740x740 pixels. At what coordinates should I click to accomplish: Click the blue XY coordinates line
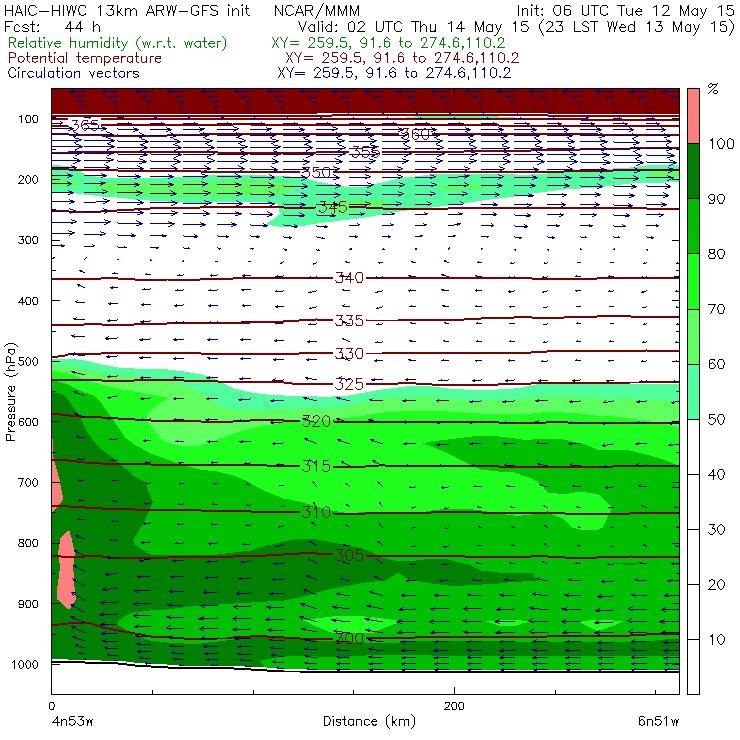point(394,73)
